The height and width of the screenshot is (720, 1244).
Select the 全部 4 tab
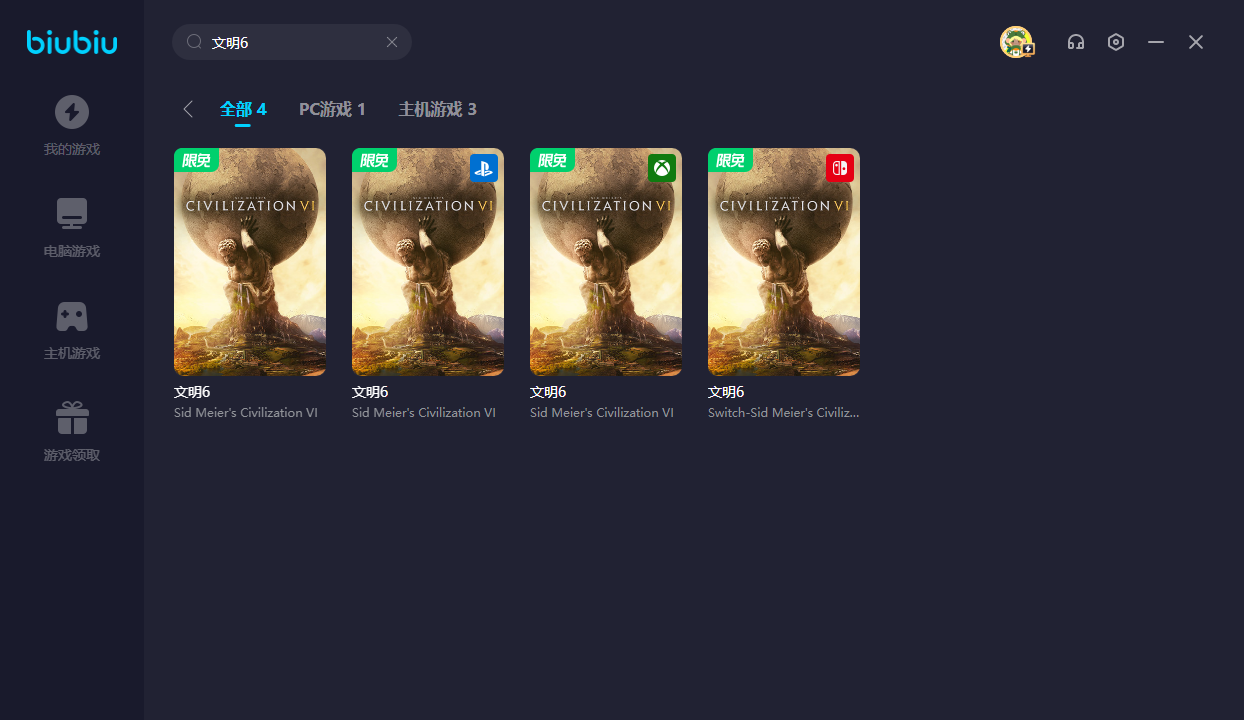243,109
